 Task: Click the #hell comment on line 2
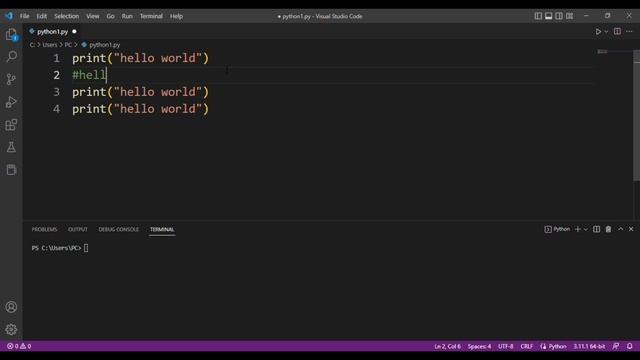89,75
